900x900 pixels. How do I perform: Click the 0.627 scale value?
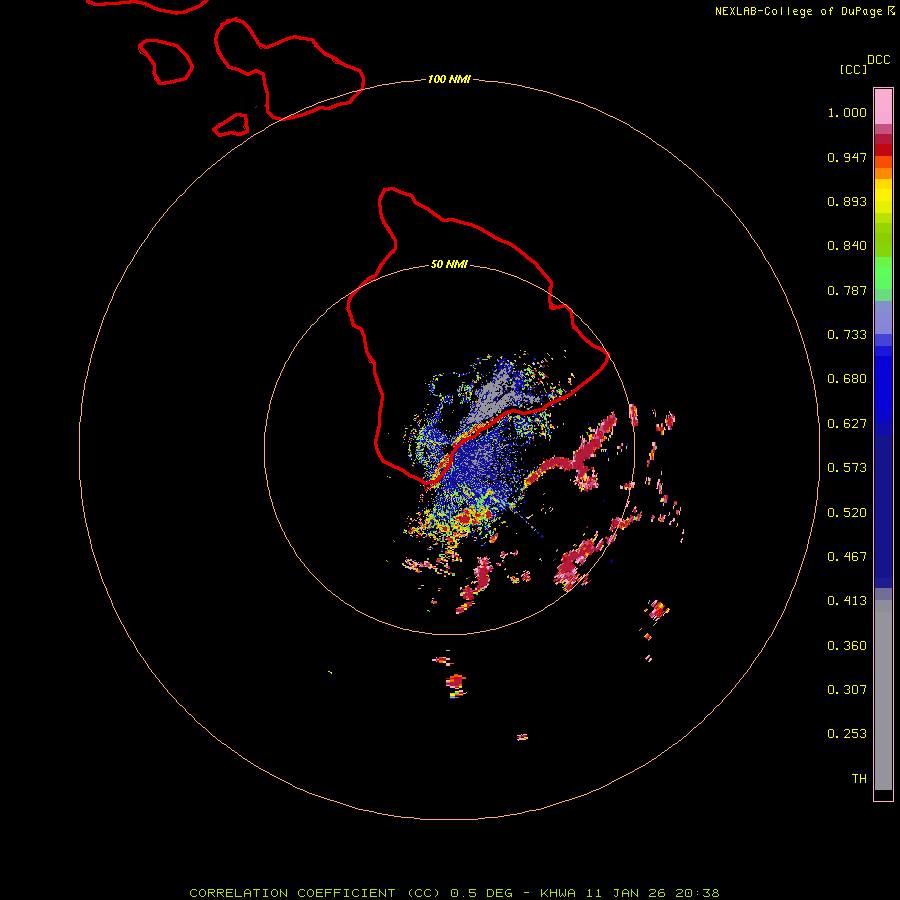(x=847, y=424)
